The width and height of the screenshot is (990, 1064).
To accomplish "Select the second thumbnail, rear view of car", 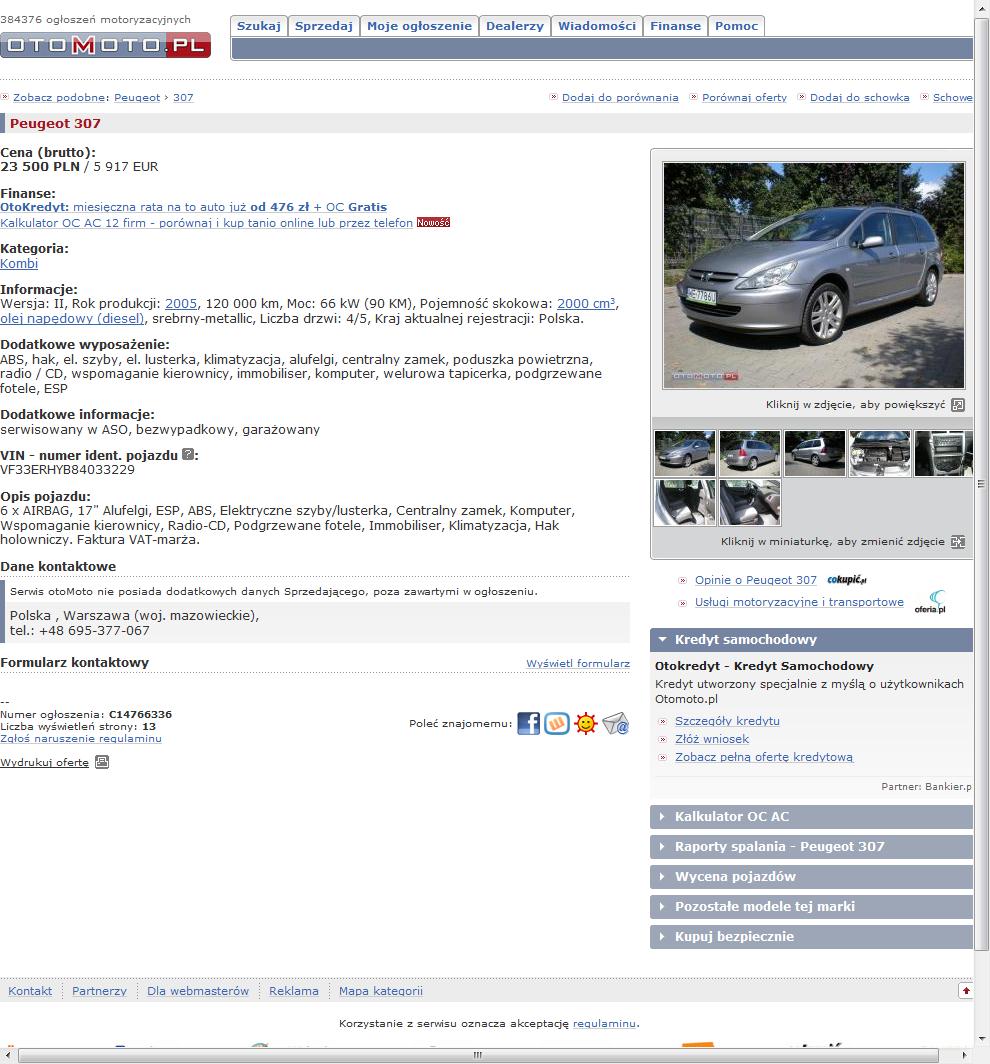I will pos(750,453).
